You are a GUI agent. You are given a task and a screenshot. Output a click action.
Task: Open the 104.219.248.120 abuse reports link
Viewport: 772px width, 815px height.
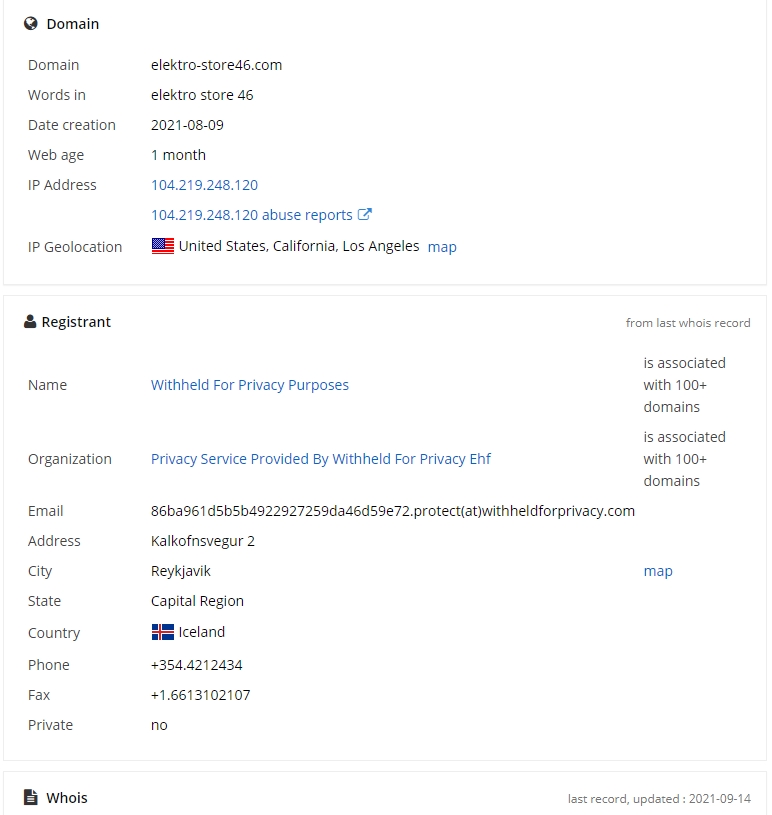[x=252, y=215]
